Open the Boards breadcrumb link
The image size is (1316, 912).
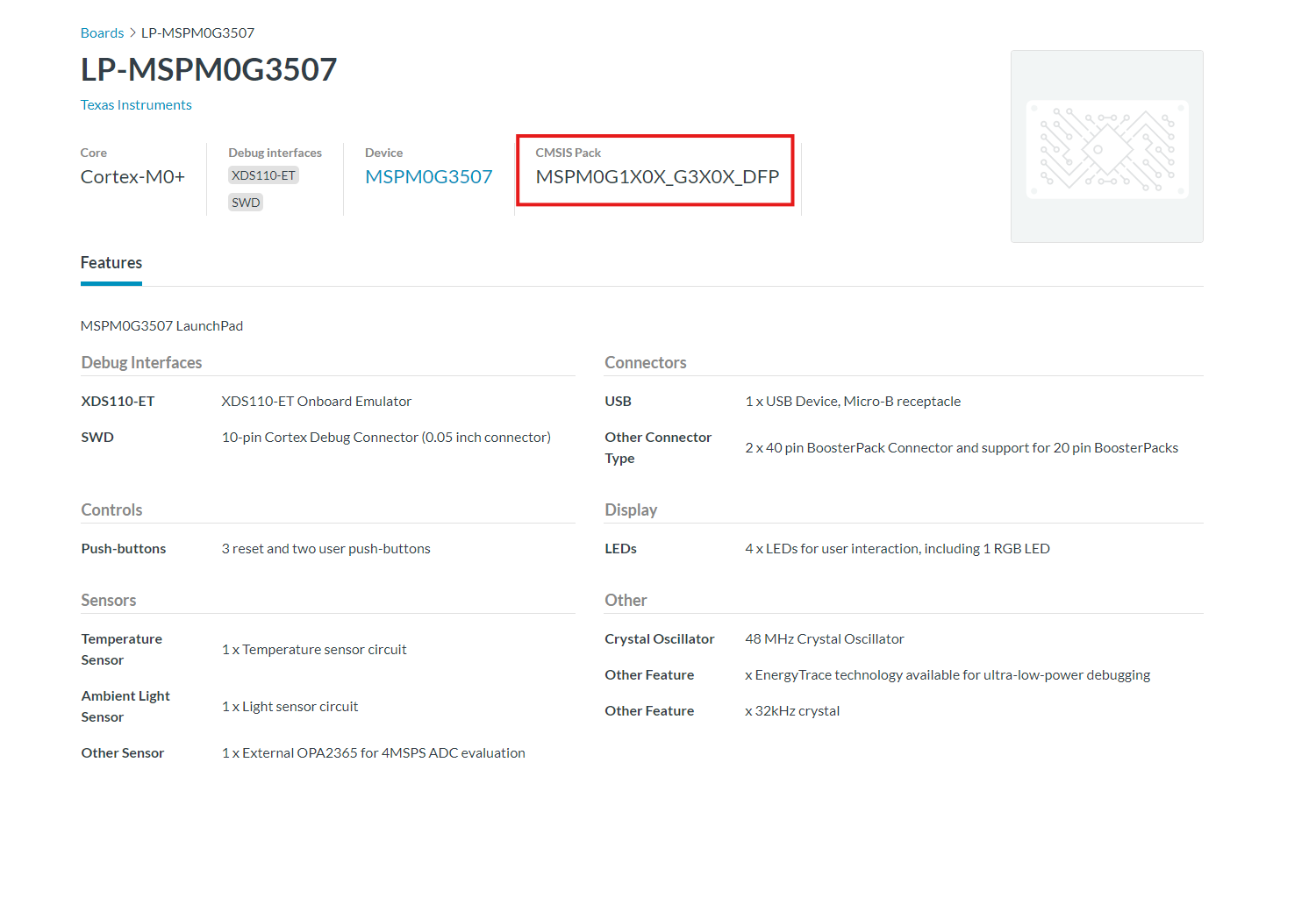(102, 33)
